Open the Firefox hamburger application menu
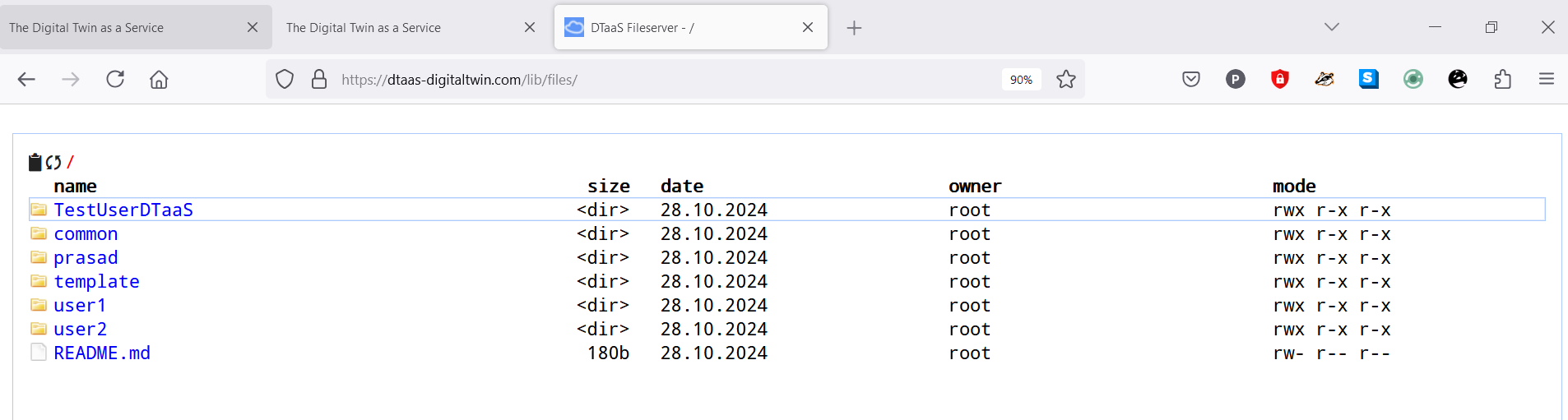 (1547, 79)
